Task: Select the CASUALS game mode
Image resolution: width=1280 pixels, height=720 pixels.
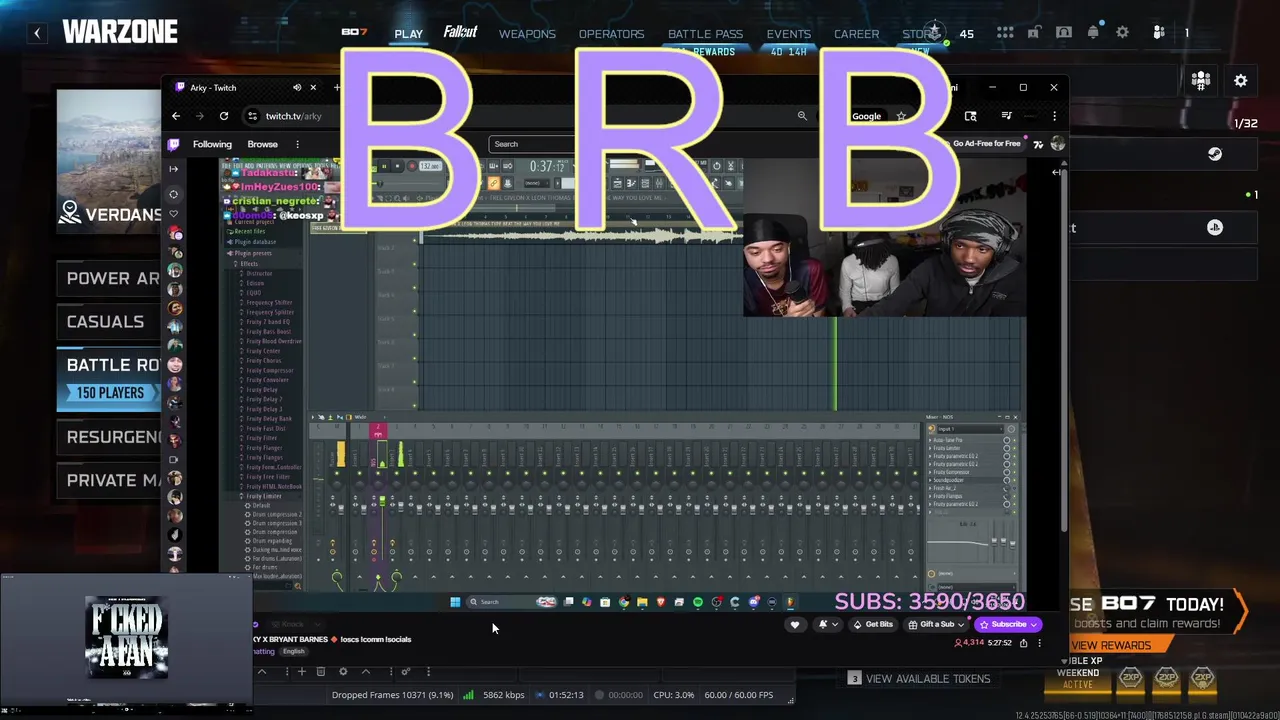Action: [110, 322]
